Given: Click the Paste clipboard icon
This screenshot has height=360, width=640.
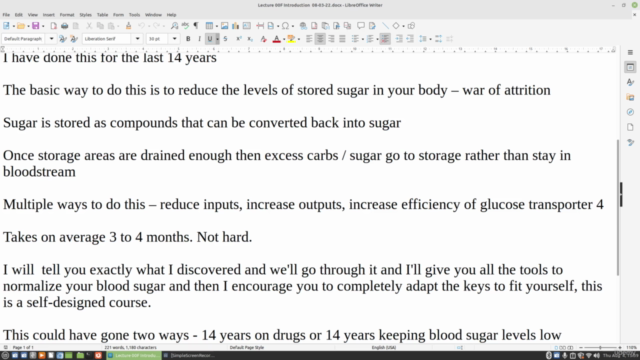Looking at the screenshot, I should coord(111,26).
